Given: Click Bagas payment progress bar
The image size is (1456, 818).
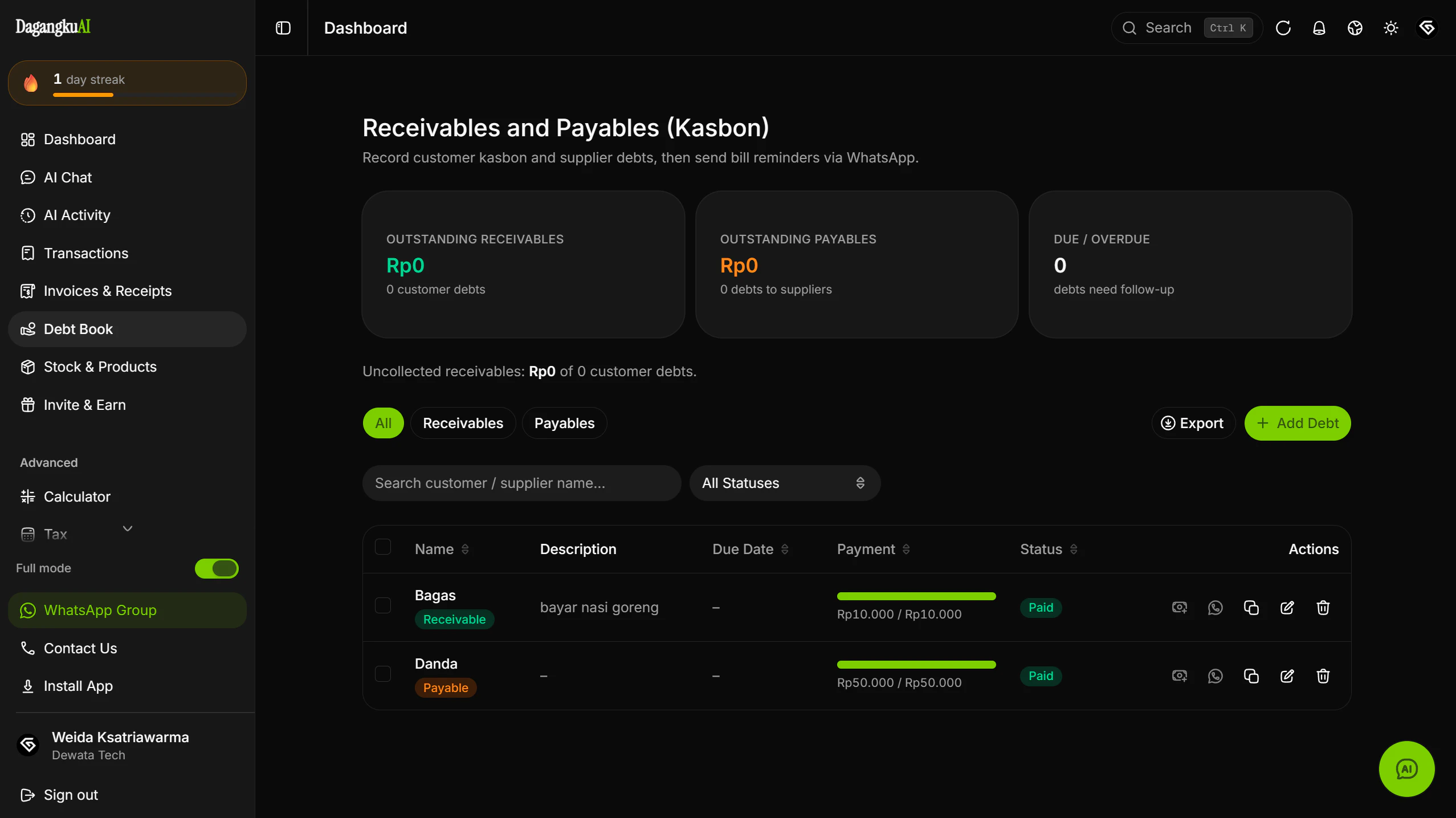Looking at the screenshot, I should point(916,596).
